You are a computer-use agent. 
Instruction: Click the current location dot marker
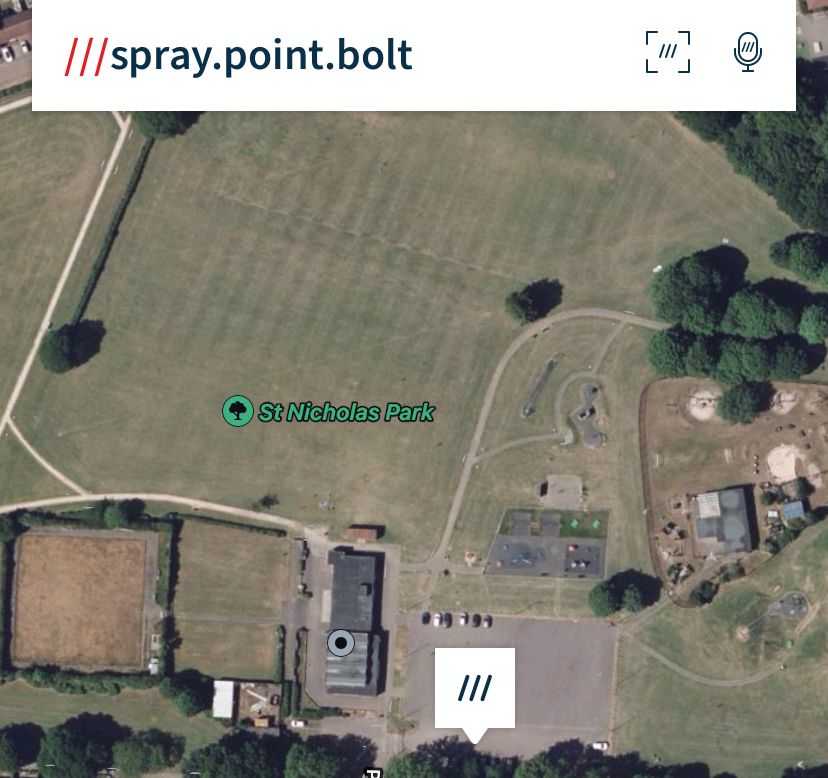pyautogui.click(x=341, y=643)
